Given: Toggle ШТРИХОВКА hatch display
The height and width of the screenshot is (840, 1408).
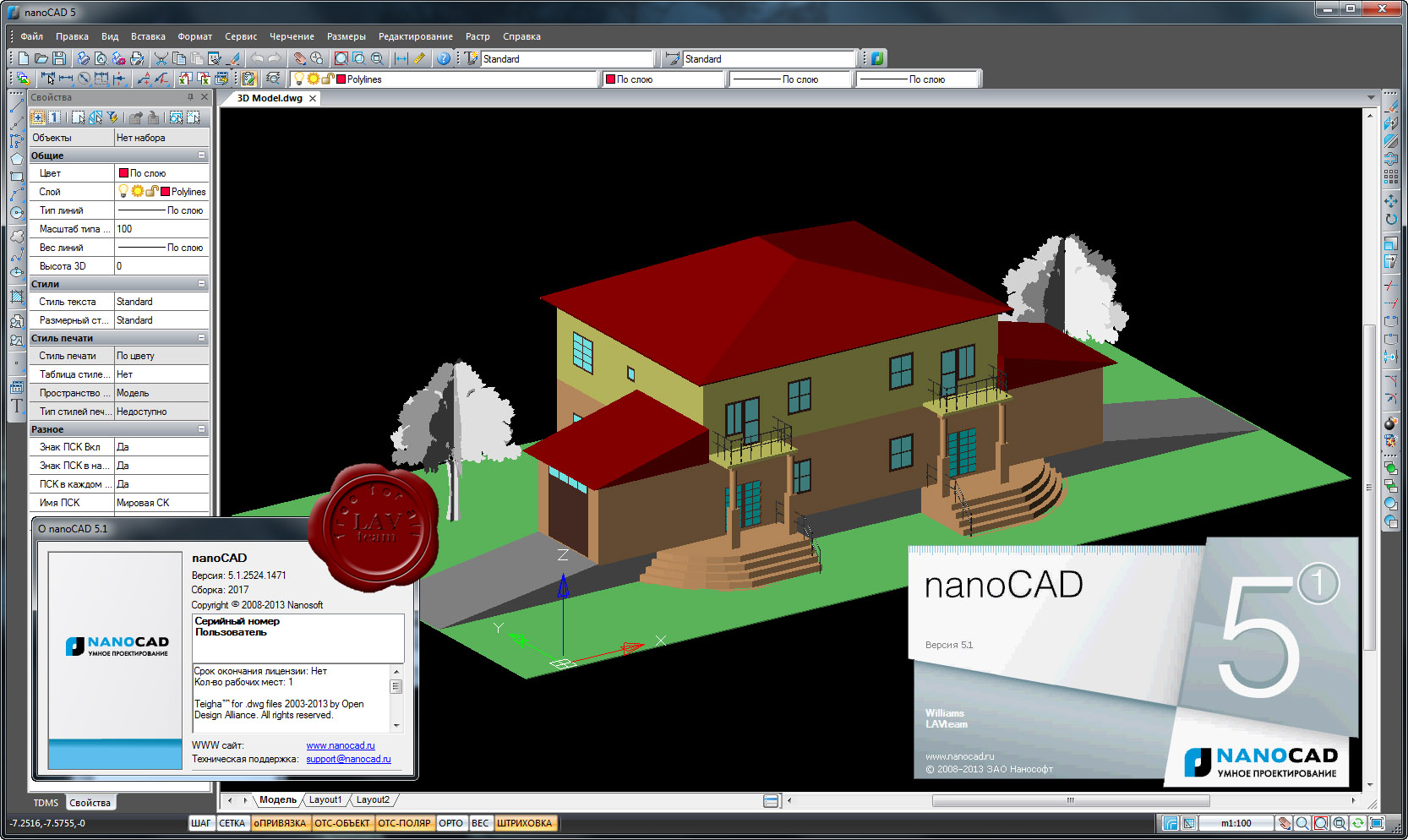Looking at the screenshot, I should click(525, 823).
